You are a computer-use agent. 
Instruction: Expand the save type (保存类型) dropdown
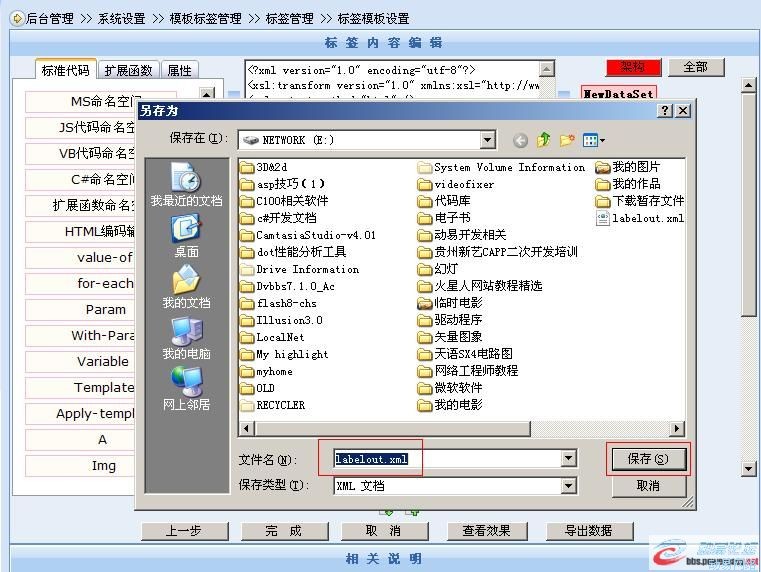[568, 486]
